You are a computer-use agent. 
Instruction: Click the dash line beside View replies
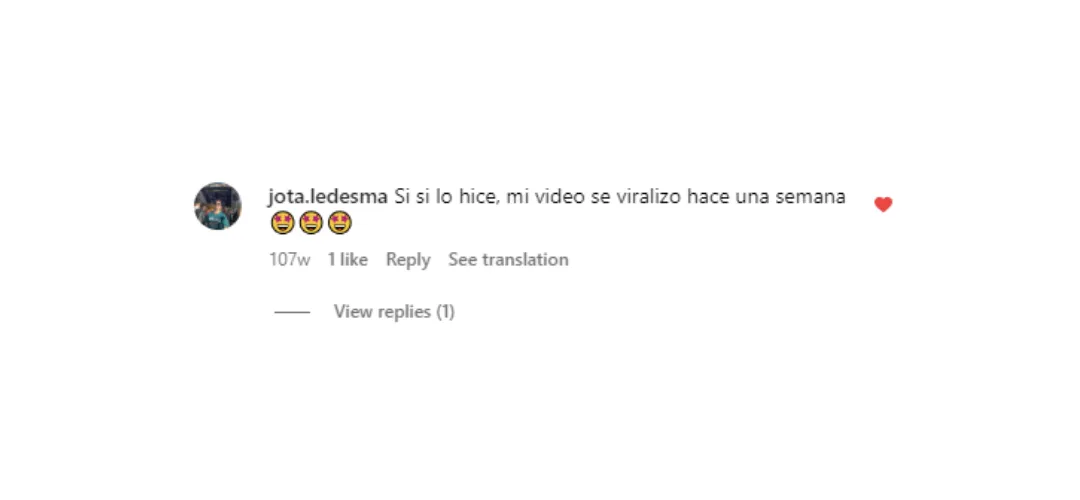point(292,312)
